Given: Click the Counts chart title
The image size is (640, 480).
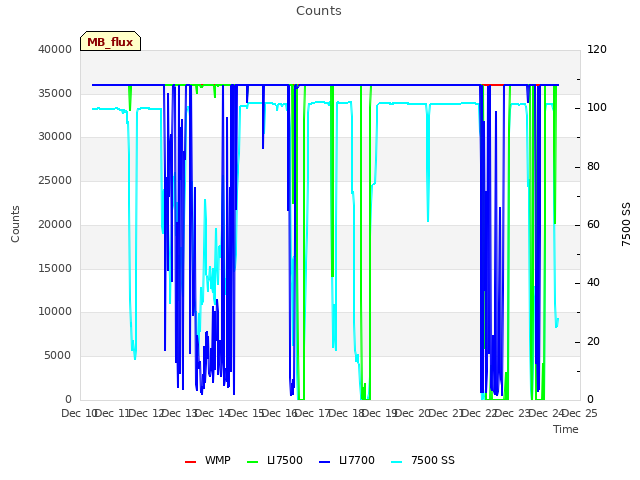Looking at the screenshot, I should (x=319, y=11).
